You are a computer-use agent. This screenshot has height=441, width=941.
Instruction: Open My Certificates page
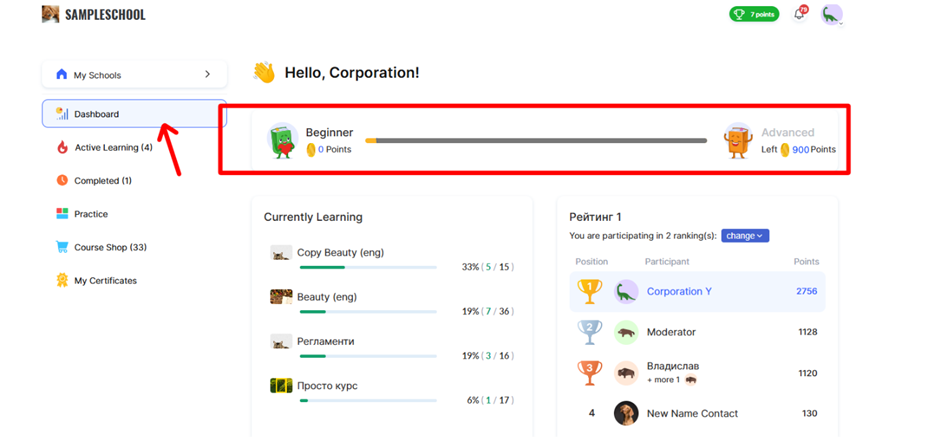coord(105,281)
